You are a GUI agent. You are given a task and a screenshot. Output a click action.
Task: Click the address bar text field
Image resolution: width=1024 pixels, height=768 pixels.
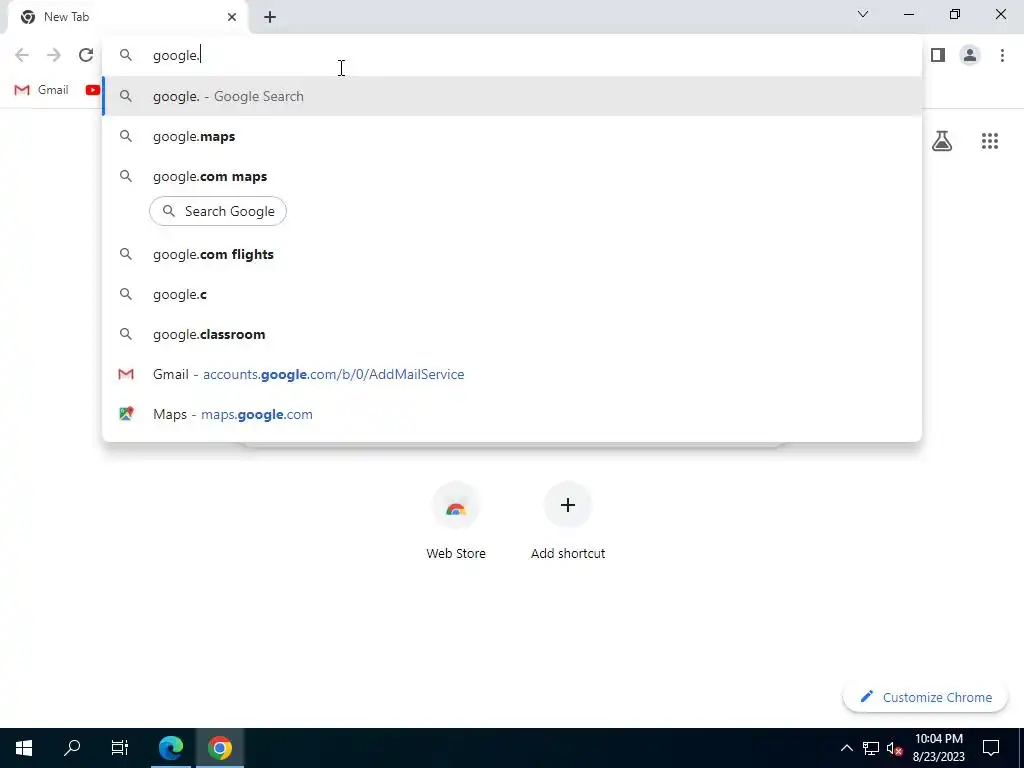pyautogui.click(x=512, y=56)
